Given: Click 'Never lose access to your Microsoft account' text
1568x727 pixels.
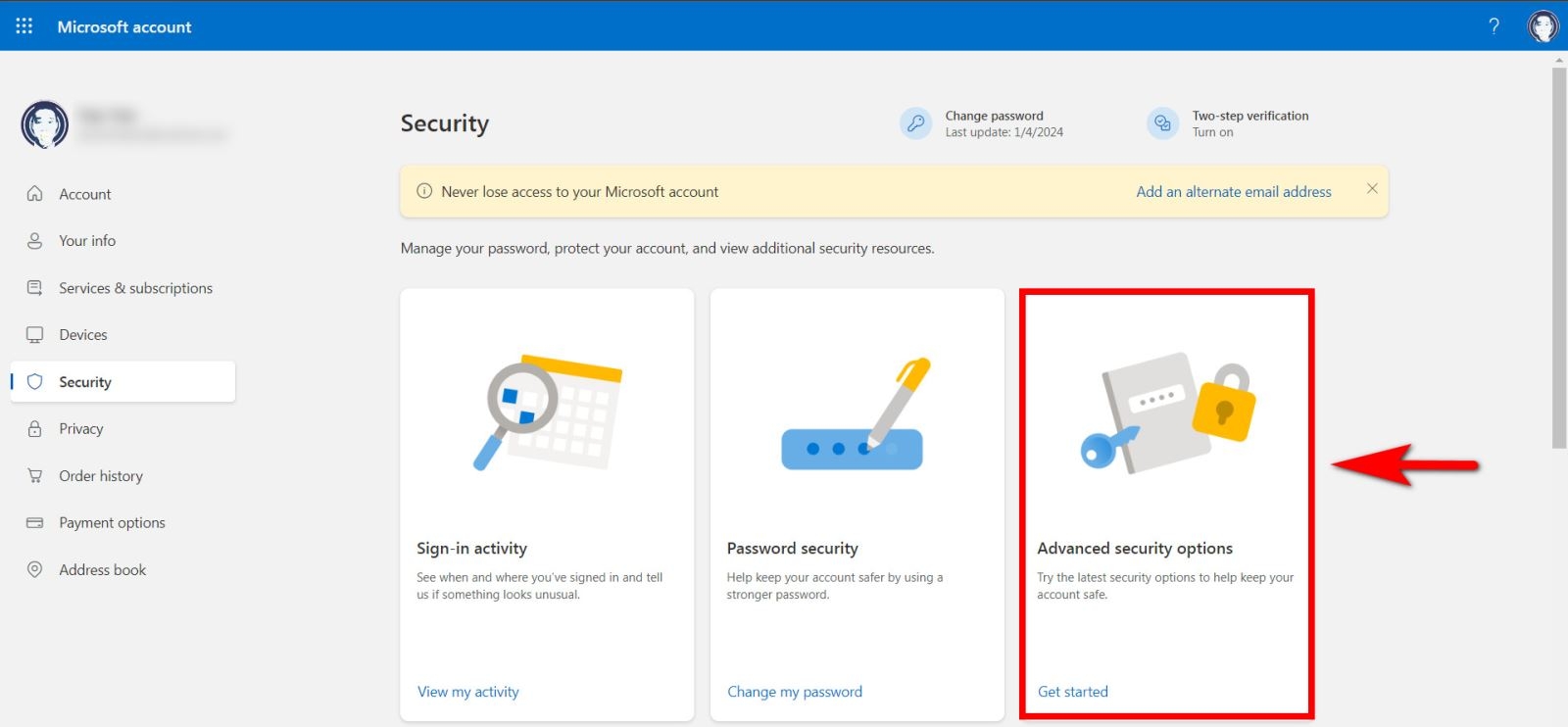Looking at the screenshot, I should (x=579, y=192).
